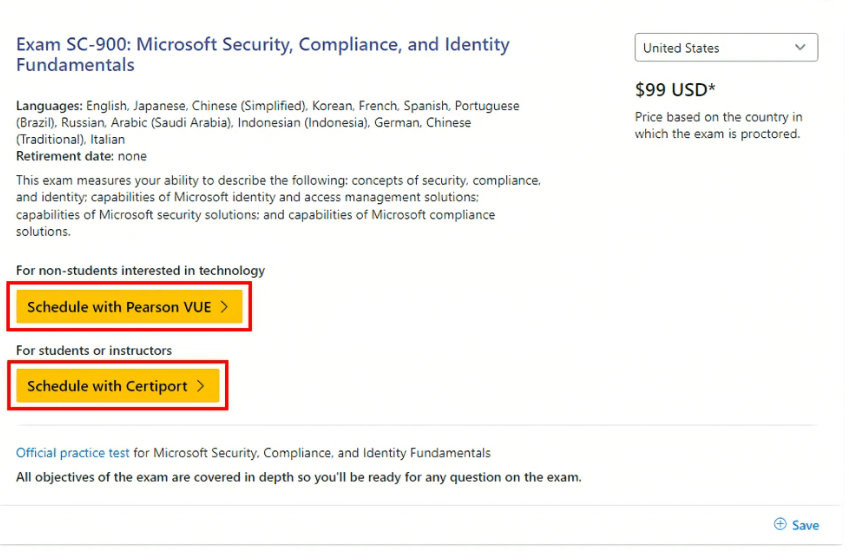This screenshot has width=849, height=560.
Task: Click the 'For non-students interested in technology' heading
Action: pyautogui.click(x=140, y=270)
